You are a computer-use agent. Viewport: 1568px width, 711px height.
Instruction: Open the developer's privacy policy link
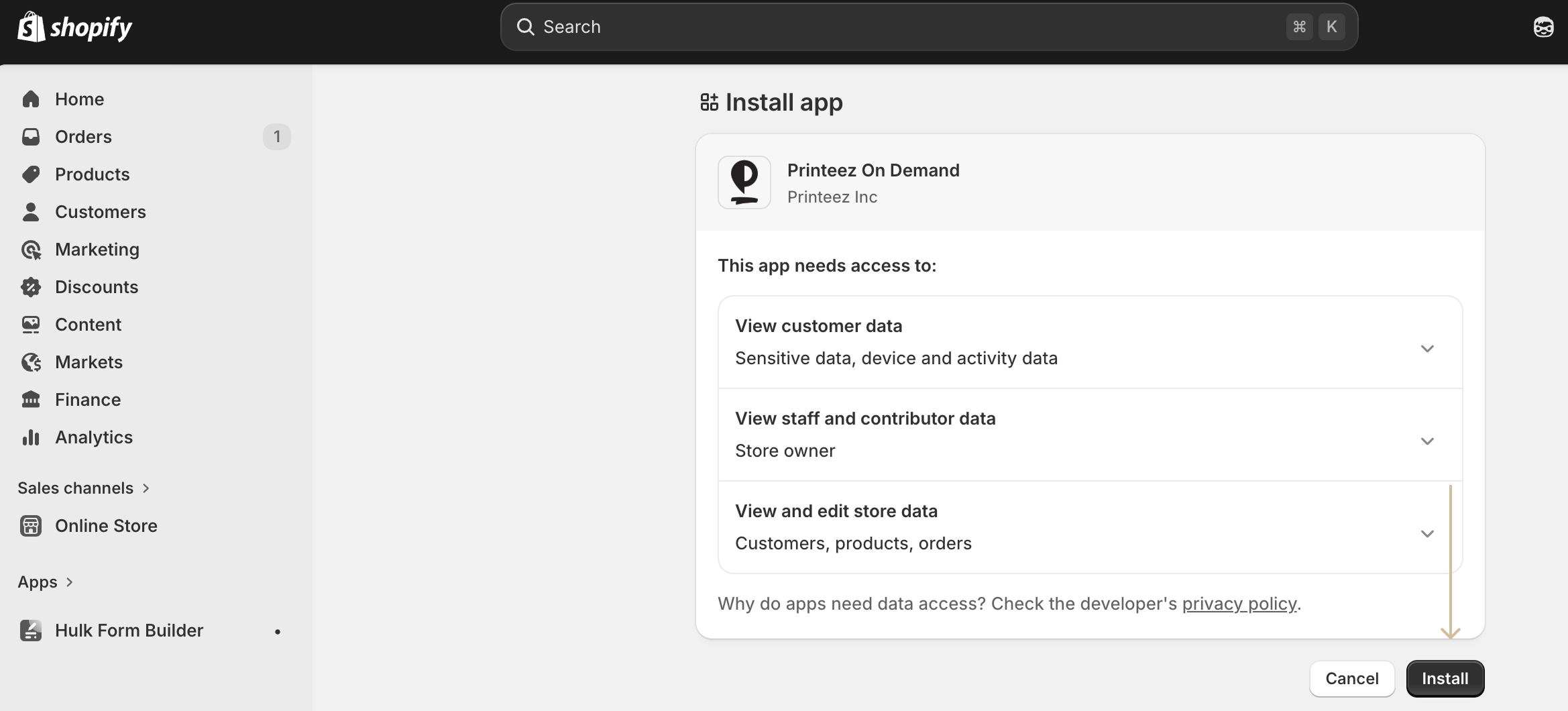pyautogui.click(x=1239, y=604)
